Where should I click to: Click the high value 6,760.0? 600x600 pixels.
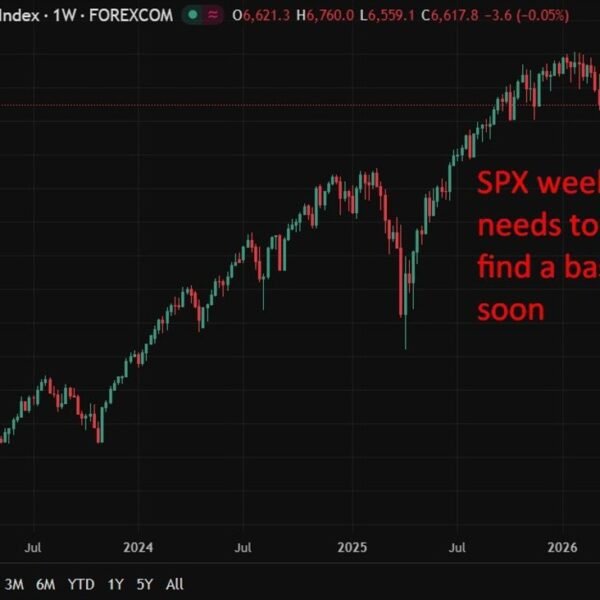330,15
